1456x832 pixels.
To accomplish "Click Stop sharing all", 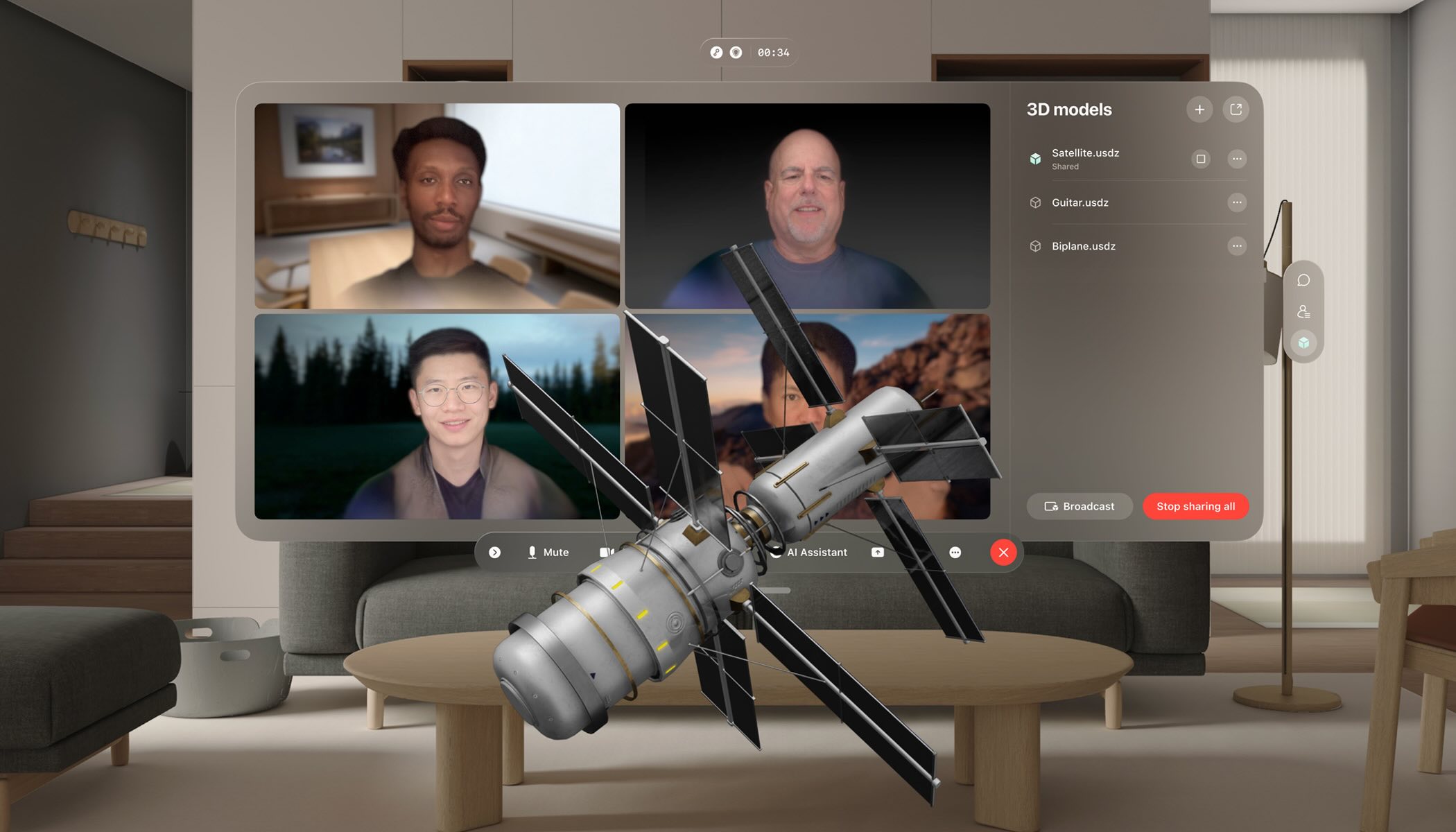I will pyautogui.click(x=1195, y=506).
